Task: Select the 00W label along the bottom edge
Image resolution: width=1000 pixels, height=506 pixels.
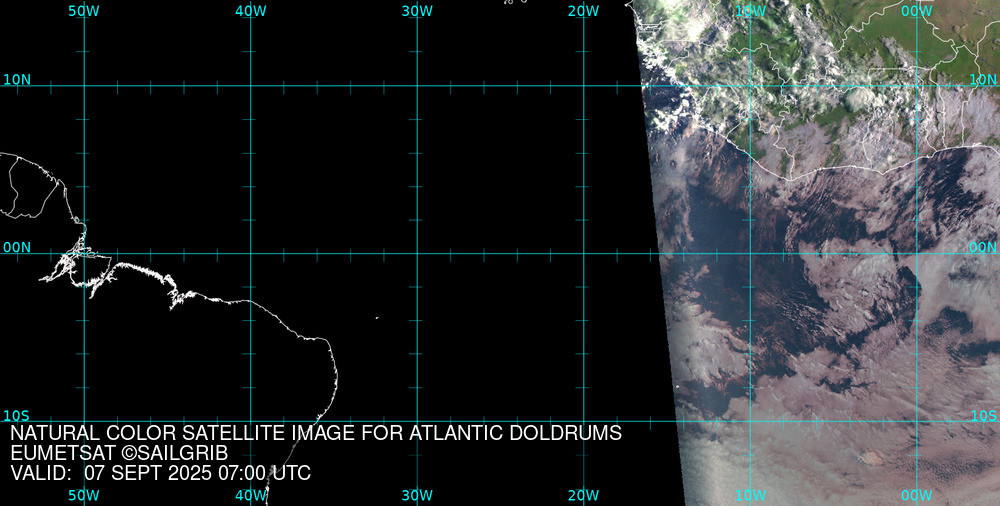Action: pos(917,496)
